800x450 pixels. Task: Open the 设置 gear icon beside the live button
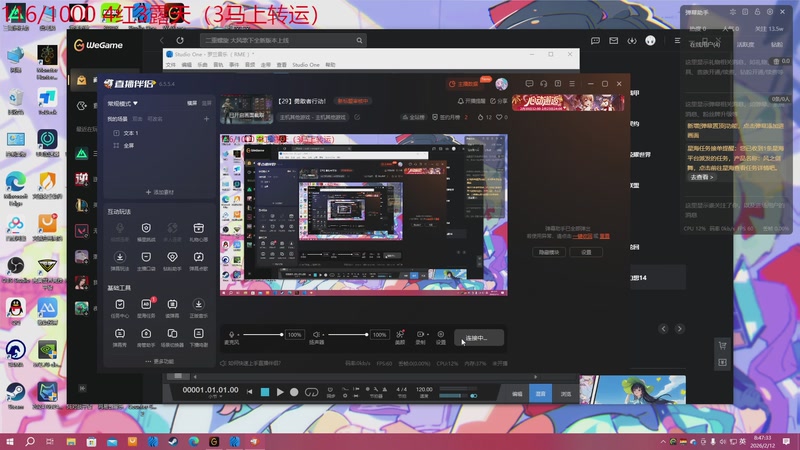click(x=441, y=335)
